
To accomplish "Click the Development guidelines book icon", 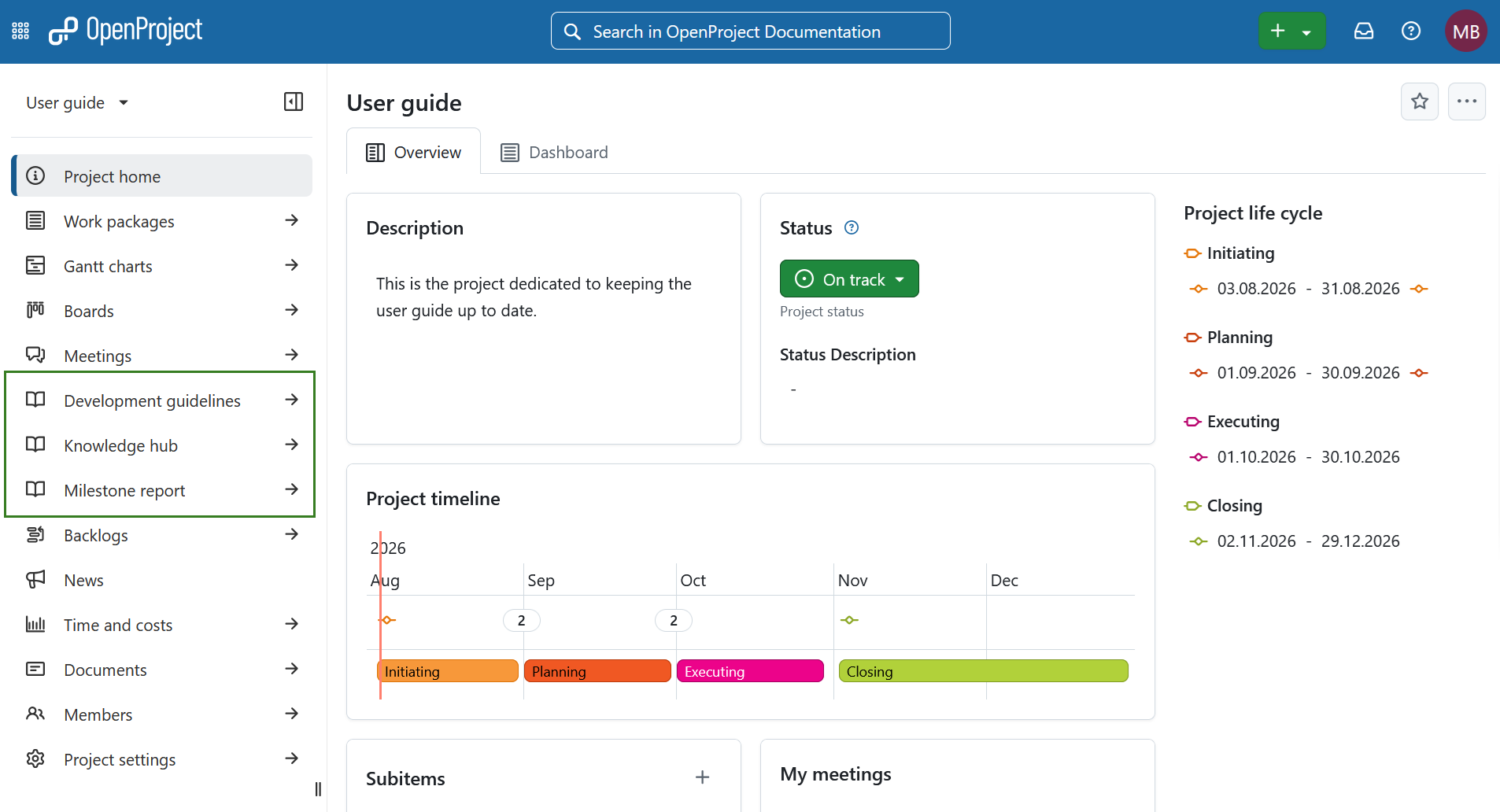I will 35,400.
